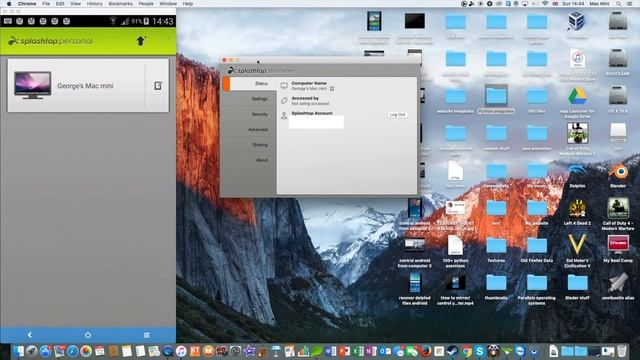This screenshot has height=360, width=640.
Task: Select the Textures folder on desktop
Action: pyautogui.click(x=496, y=247)
